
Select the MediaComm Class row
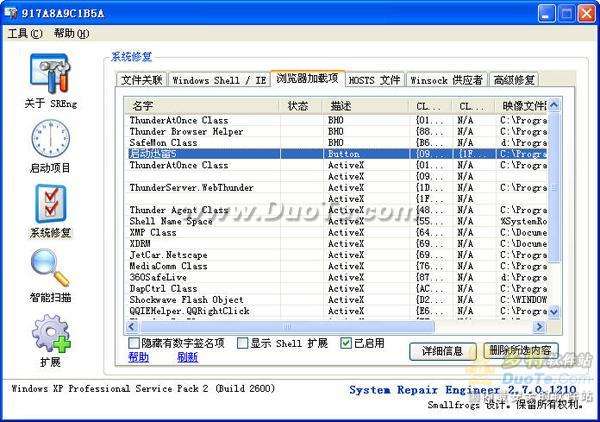point(337,266)
